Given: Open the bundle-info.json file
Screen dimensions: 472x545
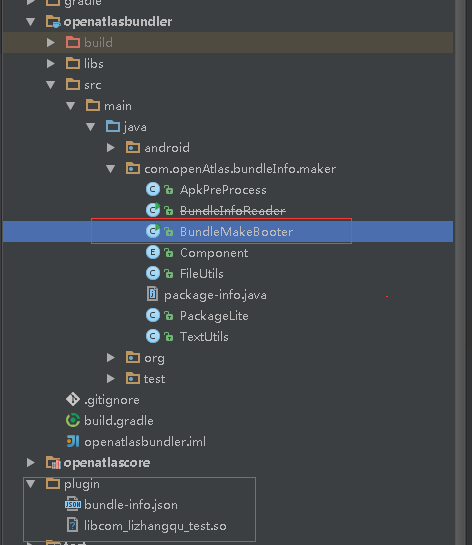Looking at the screenshot, I should (131, 505).
